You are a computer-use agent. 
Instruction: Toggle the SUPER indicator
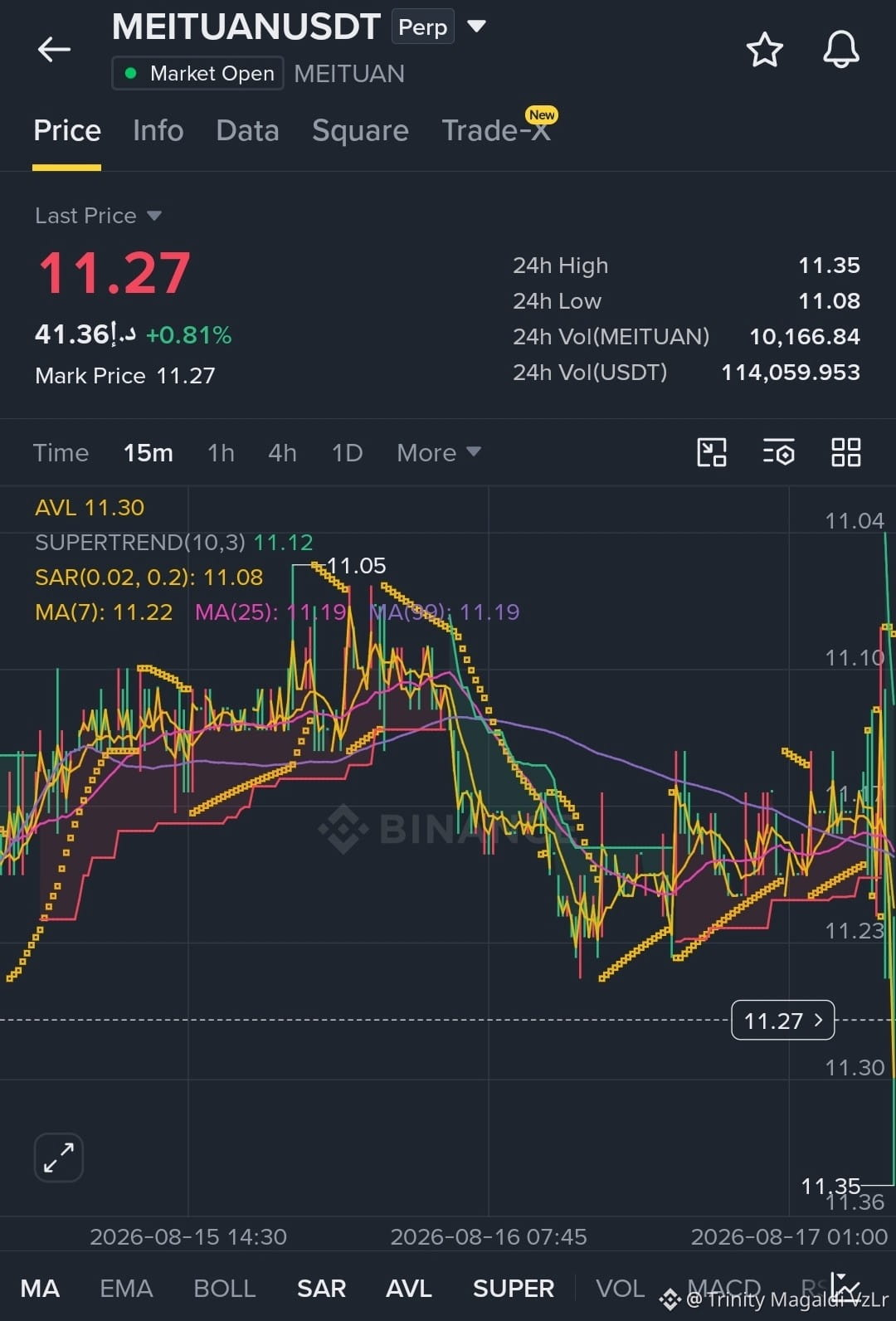pyautogui.click(x=513, y=1289)
